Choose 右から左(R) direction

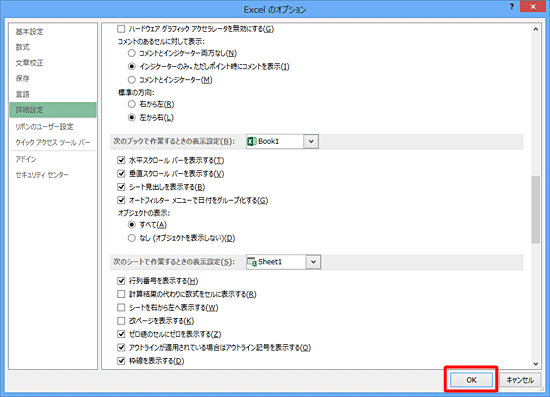click(x=132, y=104)
